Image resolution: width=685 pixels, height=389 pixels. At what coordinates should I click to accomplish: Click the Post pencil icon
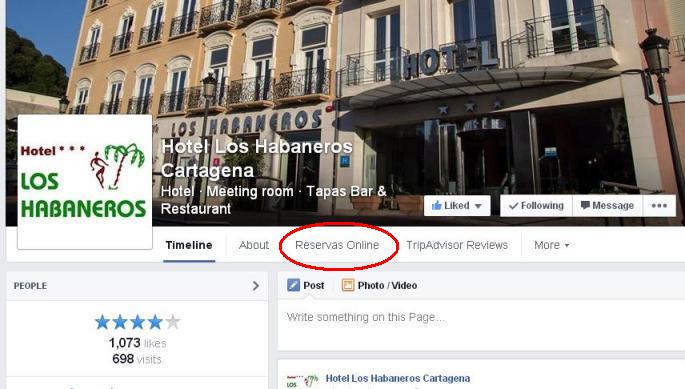pyautogui.click(x=294, y=285)
